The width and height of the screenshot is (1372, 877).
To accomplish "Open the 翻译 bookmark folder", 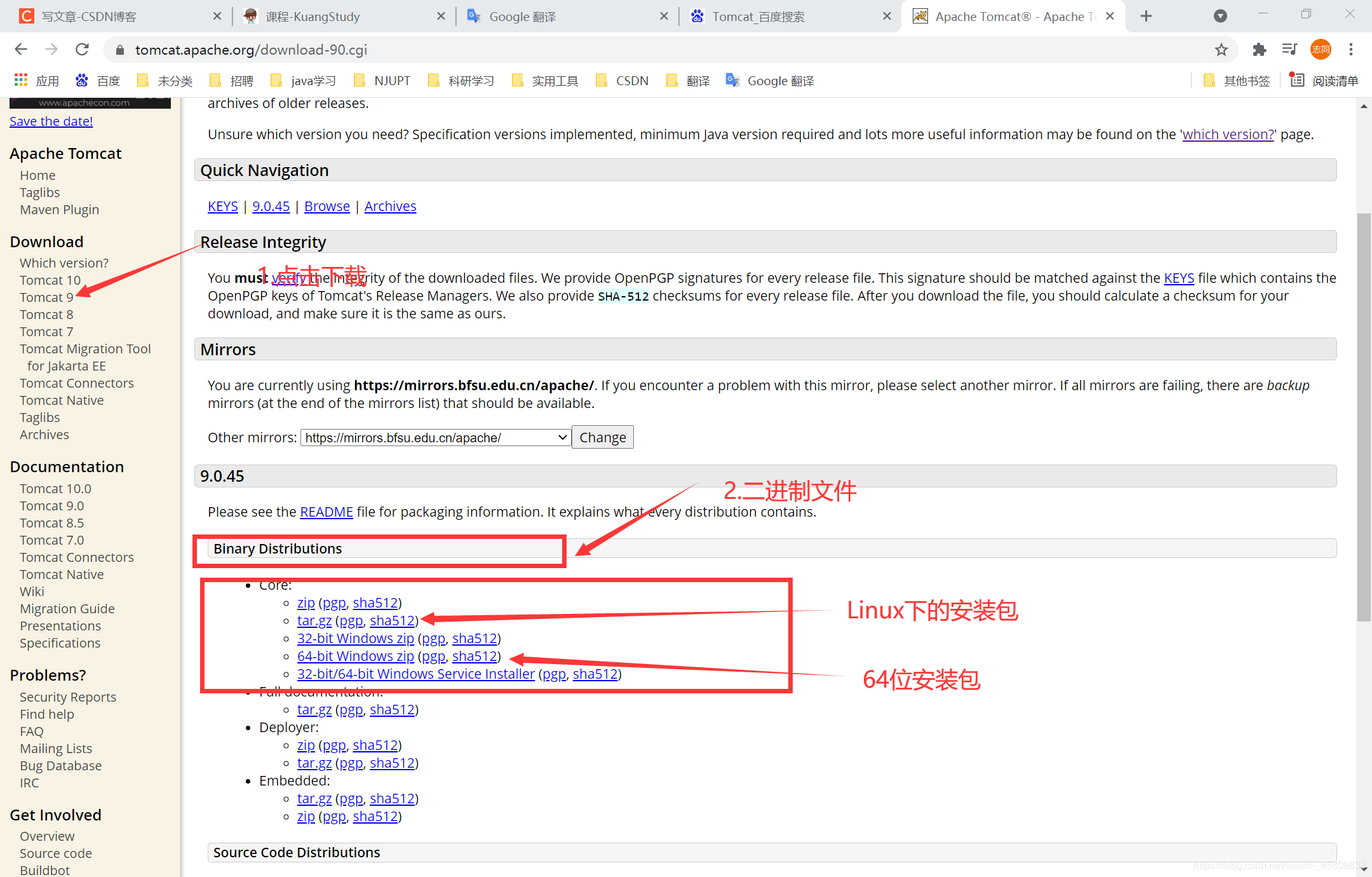I will (688, 81).
